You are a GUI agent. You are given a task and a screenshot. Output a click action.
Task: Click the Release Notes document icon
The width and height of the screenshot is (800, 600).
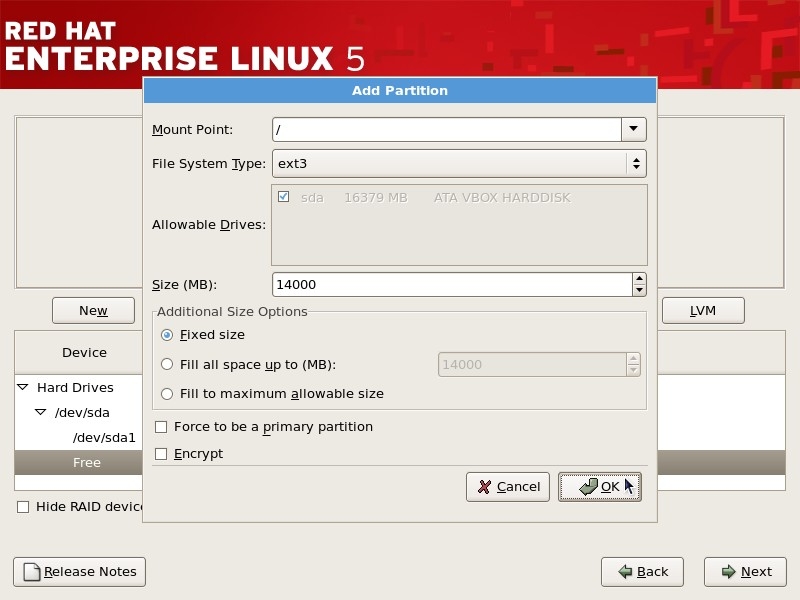click(32, 572)
